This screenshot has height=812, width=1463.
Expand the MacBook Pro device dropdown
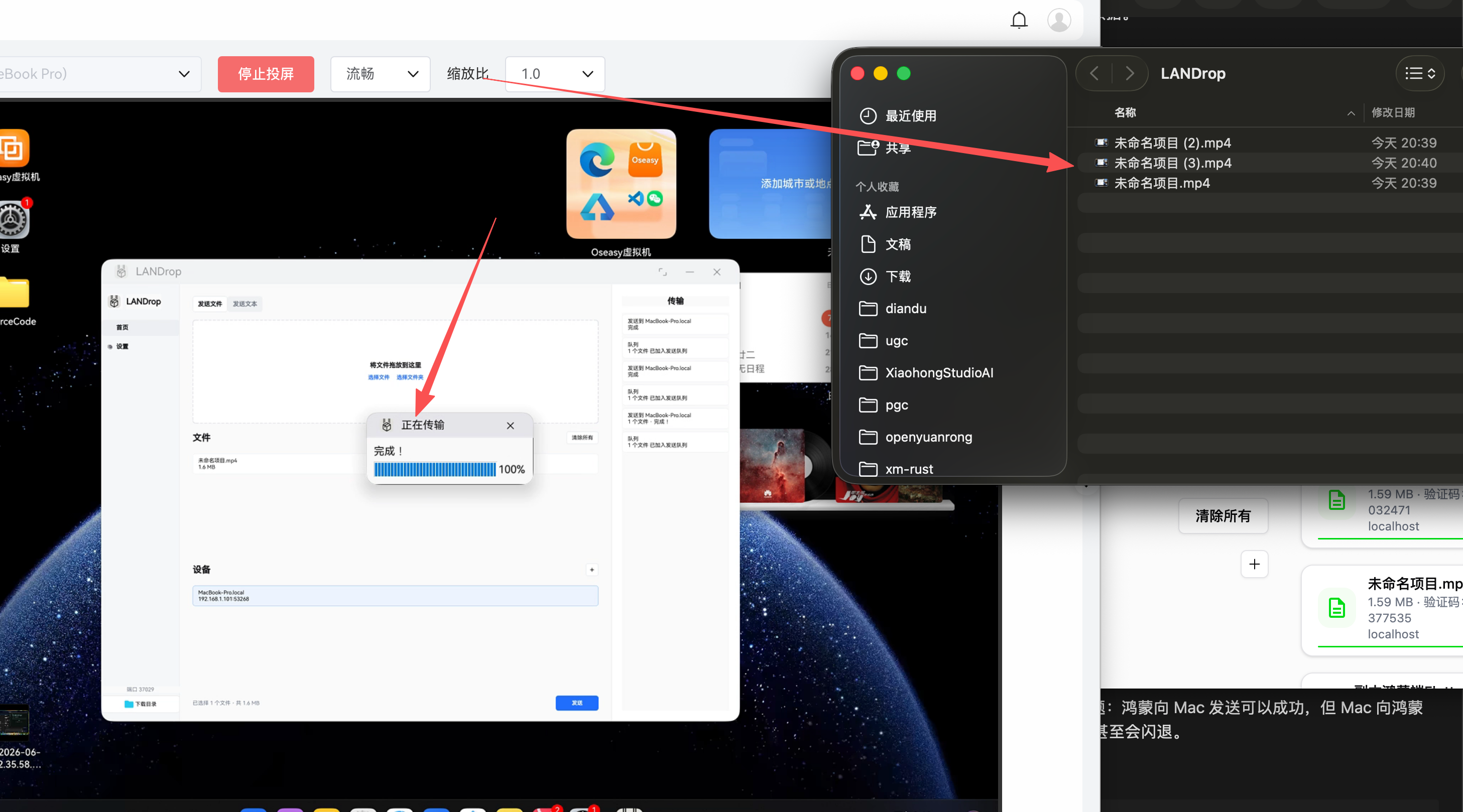(99, 74)
